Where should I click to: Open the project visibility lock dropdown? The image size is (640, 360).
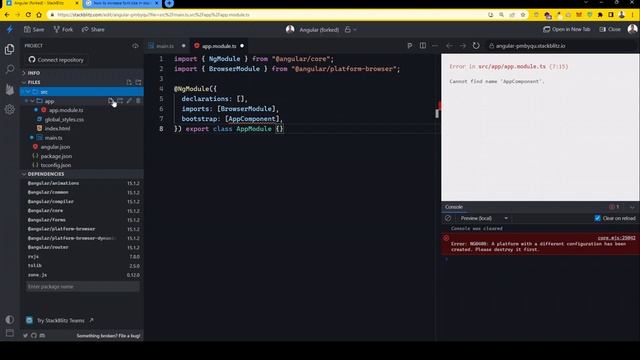pyautogui.click(x=351, y=29)
